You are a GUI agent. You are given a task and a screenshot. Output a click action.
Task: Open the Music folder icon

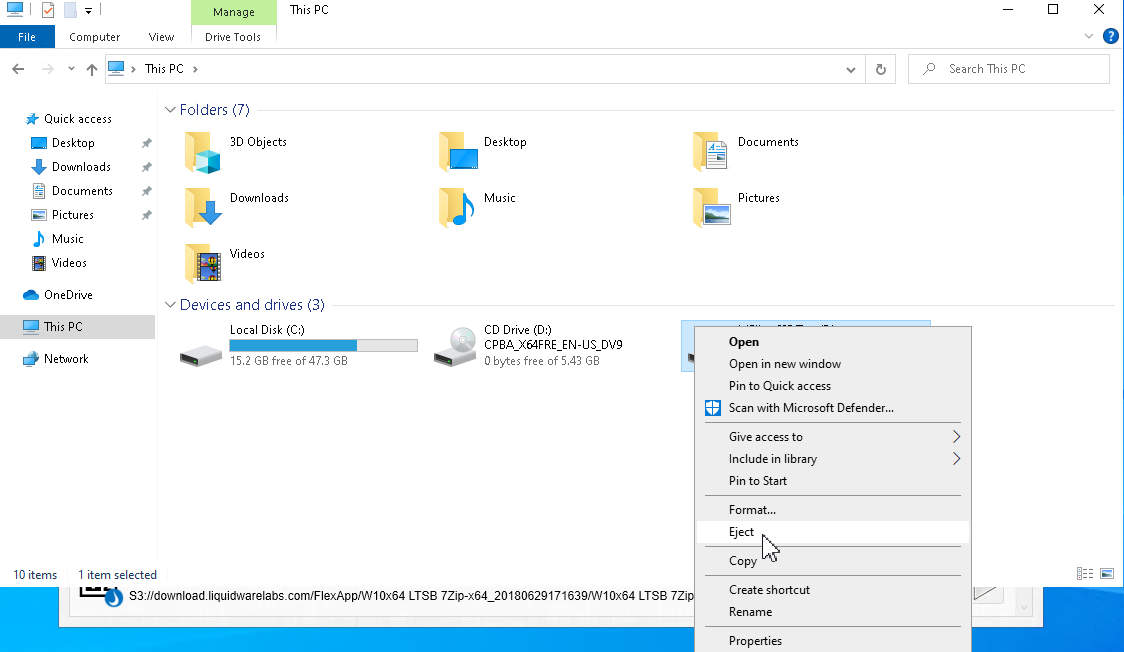[x=457, y=208]
